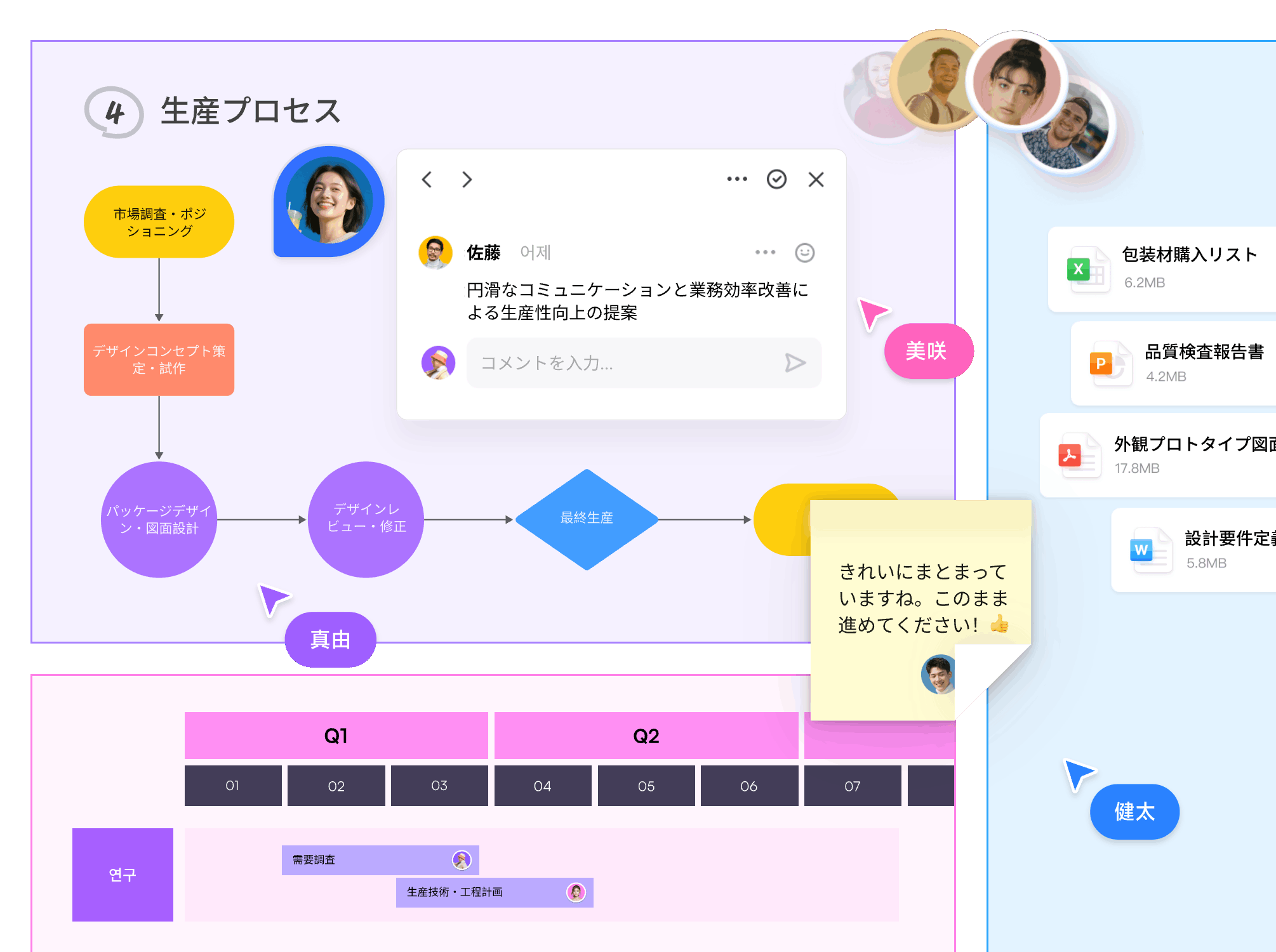Click the 真由 cursor label
The image size is (1276, 952).
330,639
